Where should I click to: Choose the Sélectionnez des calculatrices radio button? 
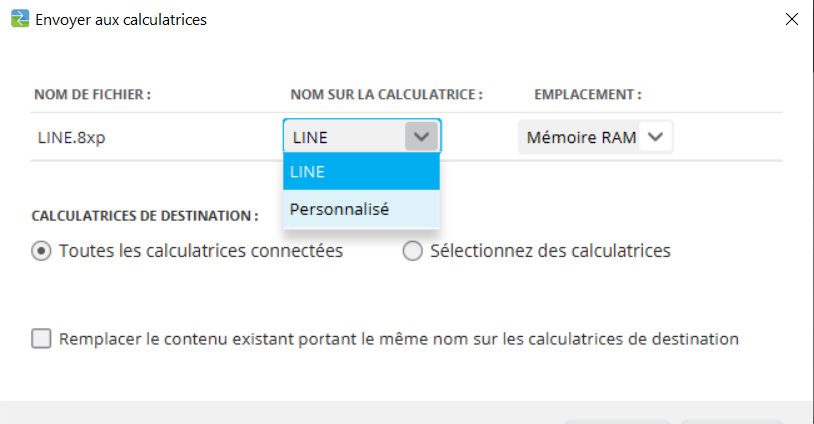coord(412,252)
